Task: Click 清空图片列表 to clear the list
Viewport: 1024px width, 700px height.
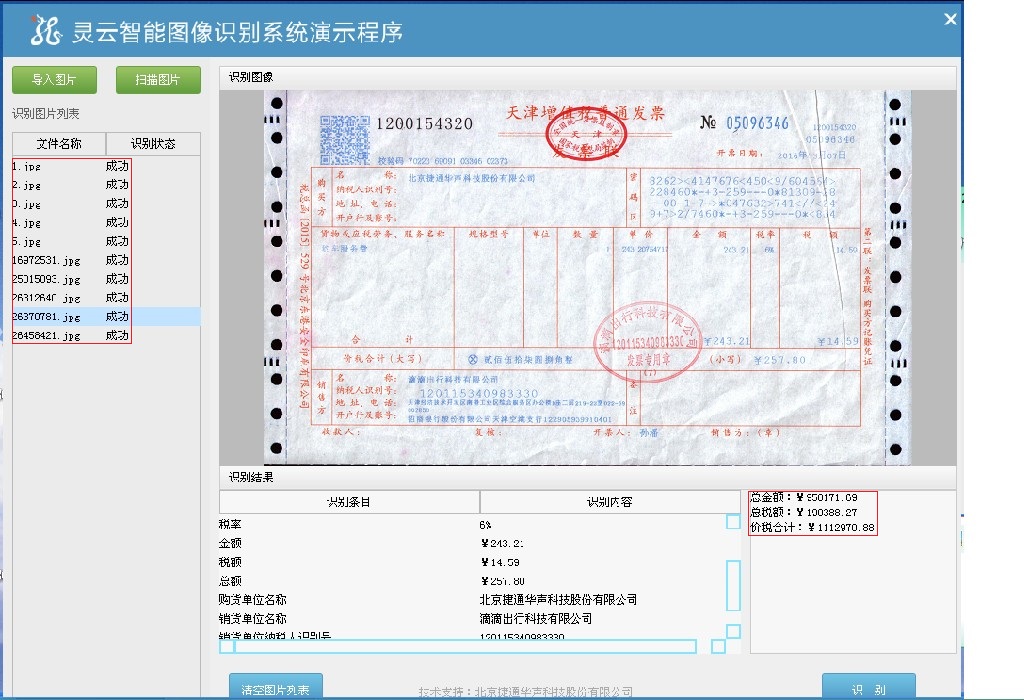Action: tap(275, 687)
